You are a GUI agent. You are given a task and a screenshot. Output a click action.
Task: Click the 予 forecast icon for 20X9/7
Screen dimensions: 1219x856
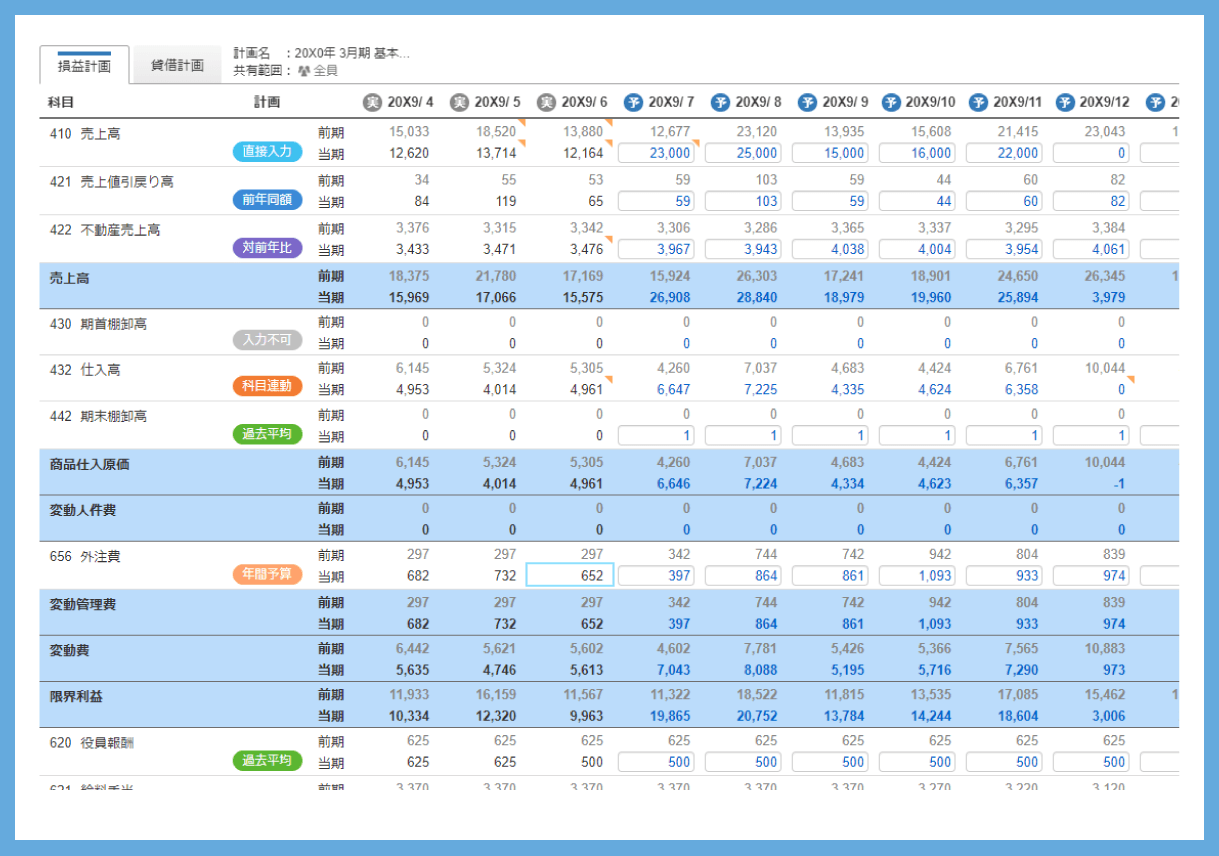633,102
